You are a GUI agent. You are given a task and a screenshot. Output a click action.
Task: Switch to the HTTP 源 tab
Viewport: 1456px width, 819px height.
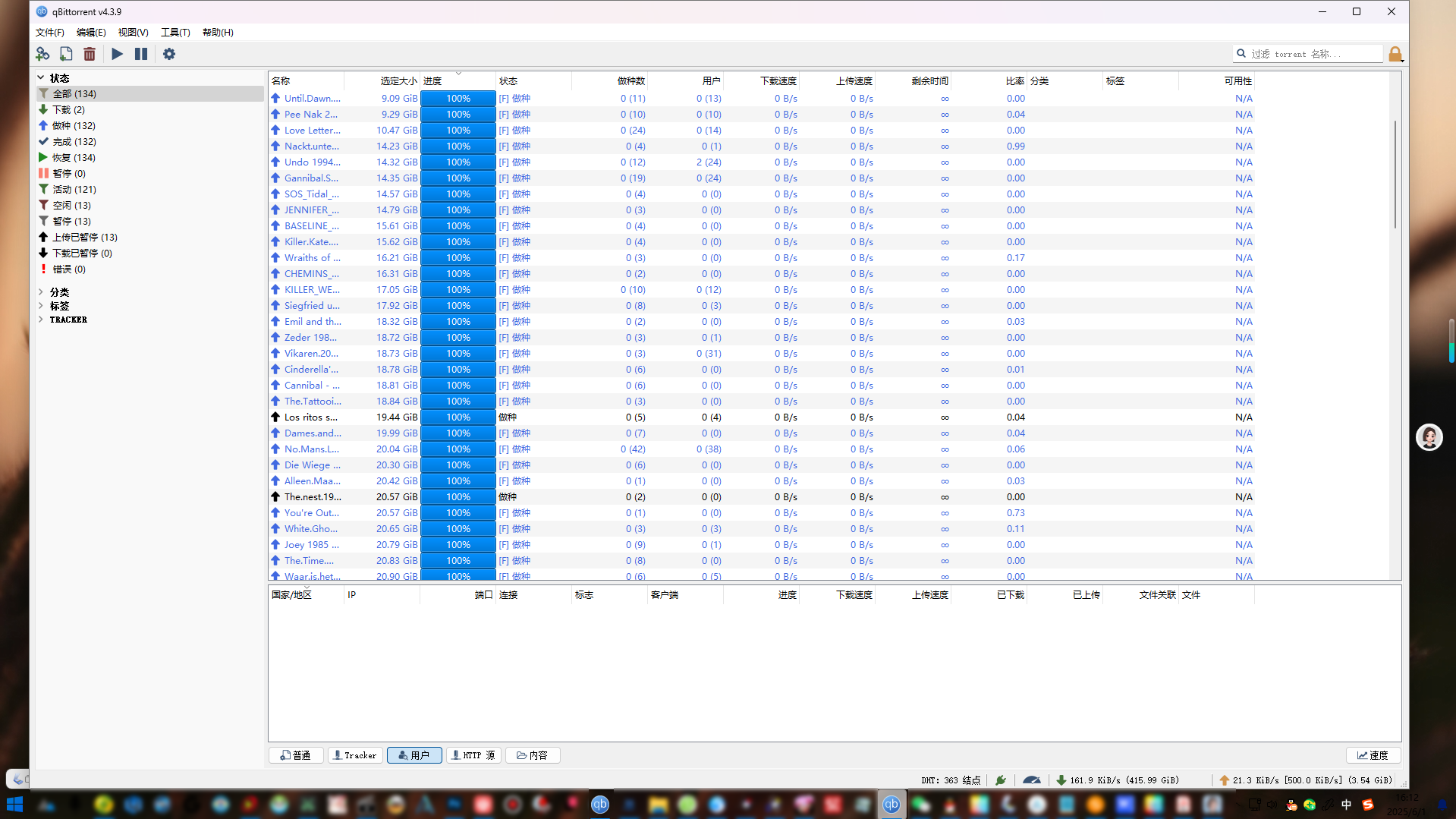click(473, 755)
